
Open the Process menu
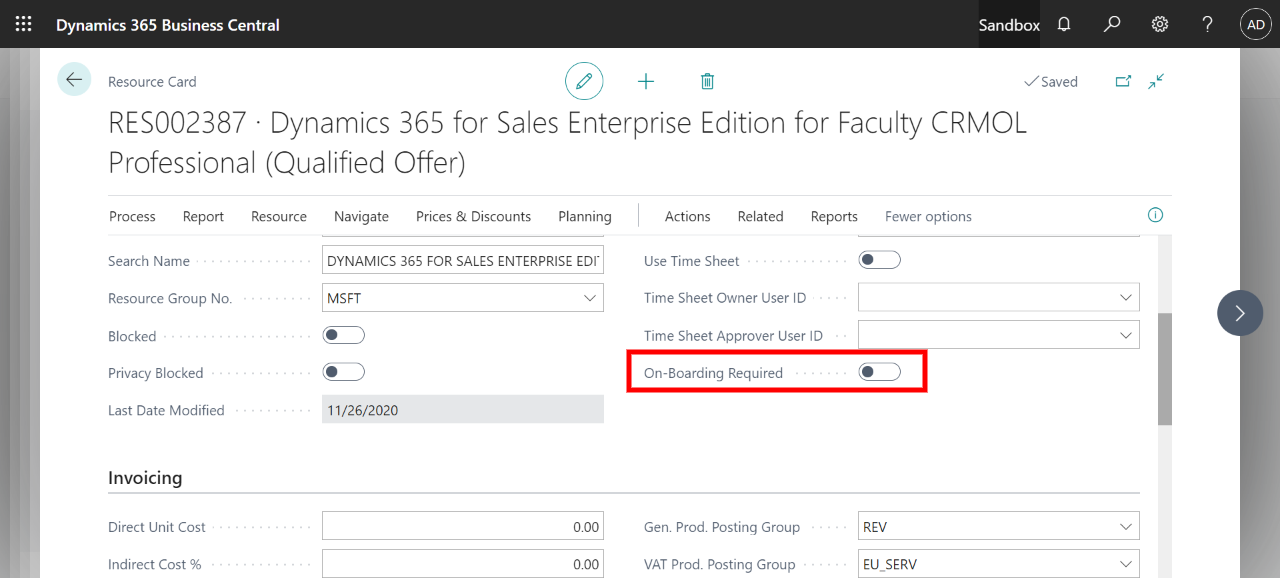pos(132,216)
